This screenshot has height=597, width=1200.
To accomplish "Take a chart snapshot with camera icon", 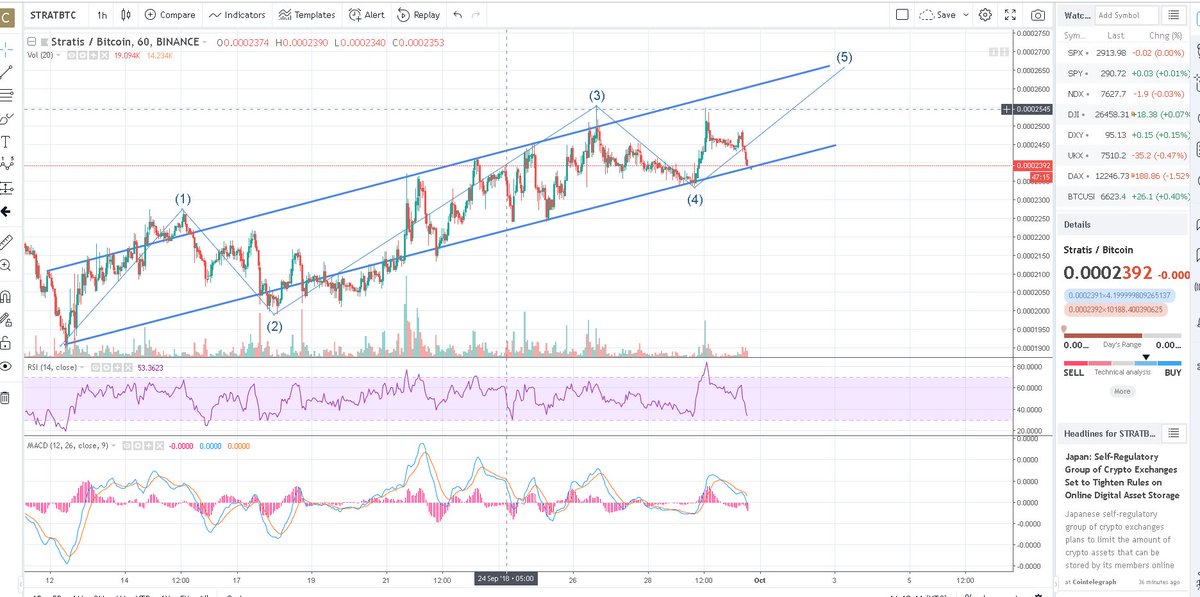I will (1039, 15).
